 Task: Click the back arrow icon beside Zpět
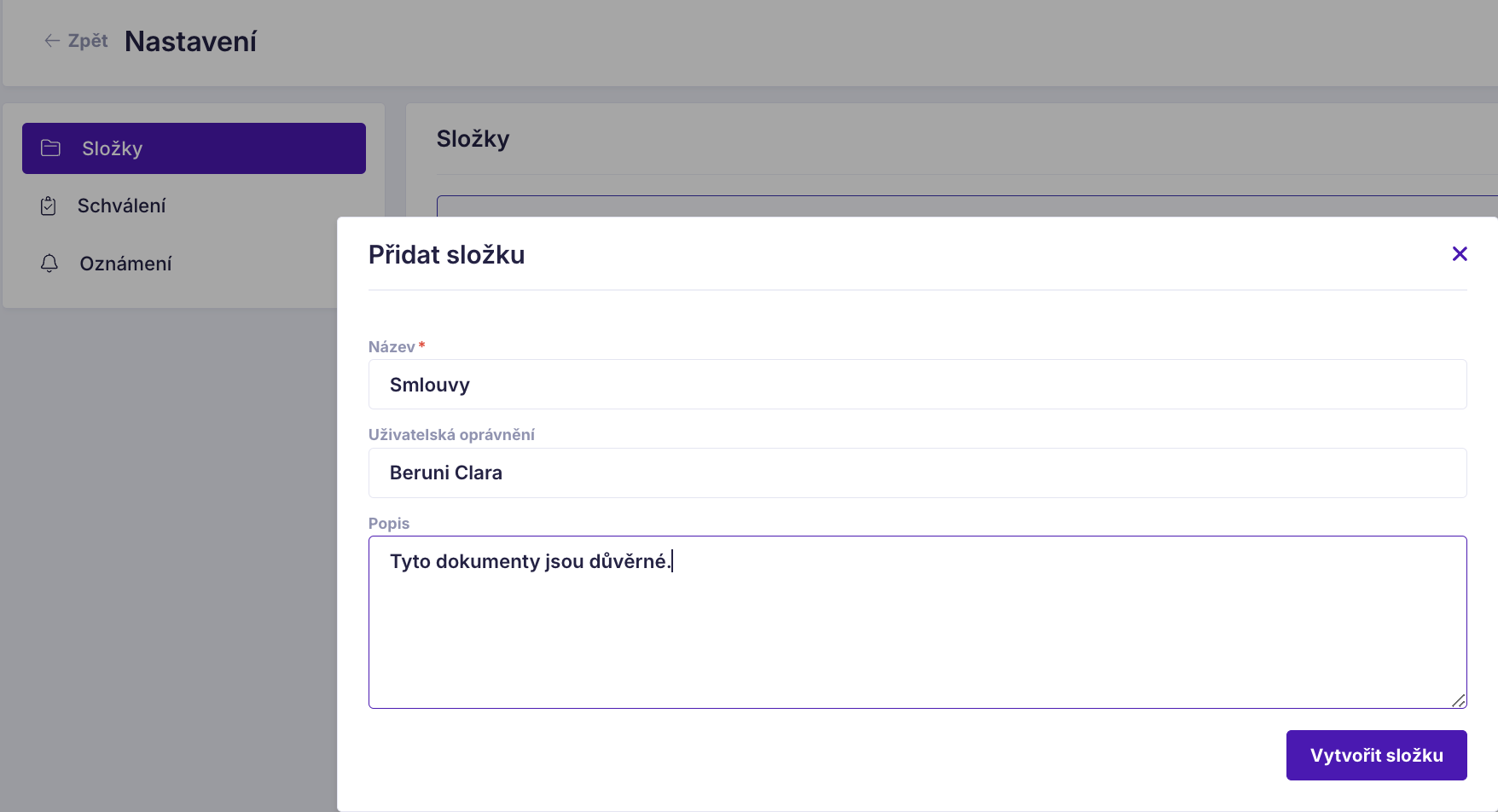[x=52, y=40]
